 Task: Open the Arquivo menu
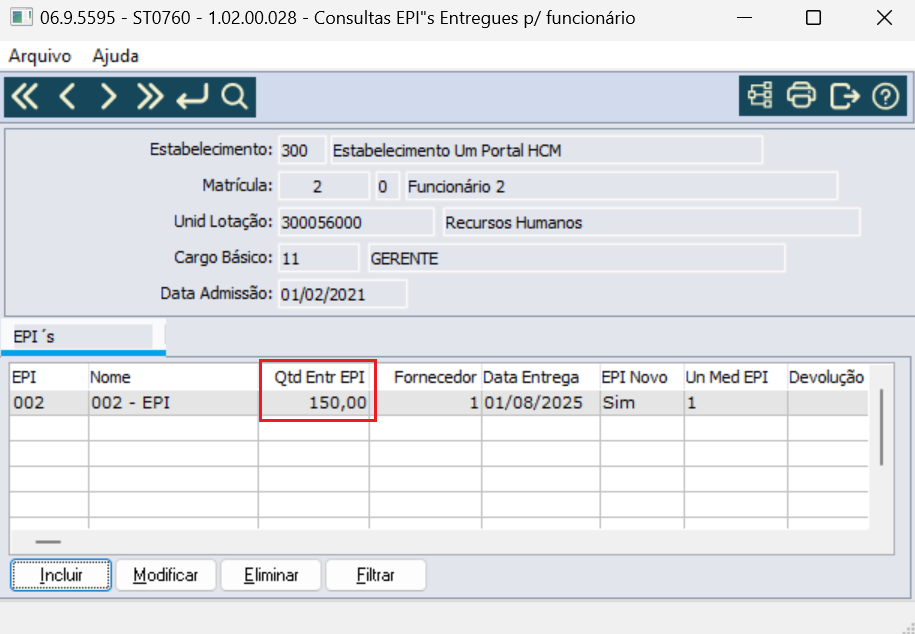coord(40,56)
